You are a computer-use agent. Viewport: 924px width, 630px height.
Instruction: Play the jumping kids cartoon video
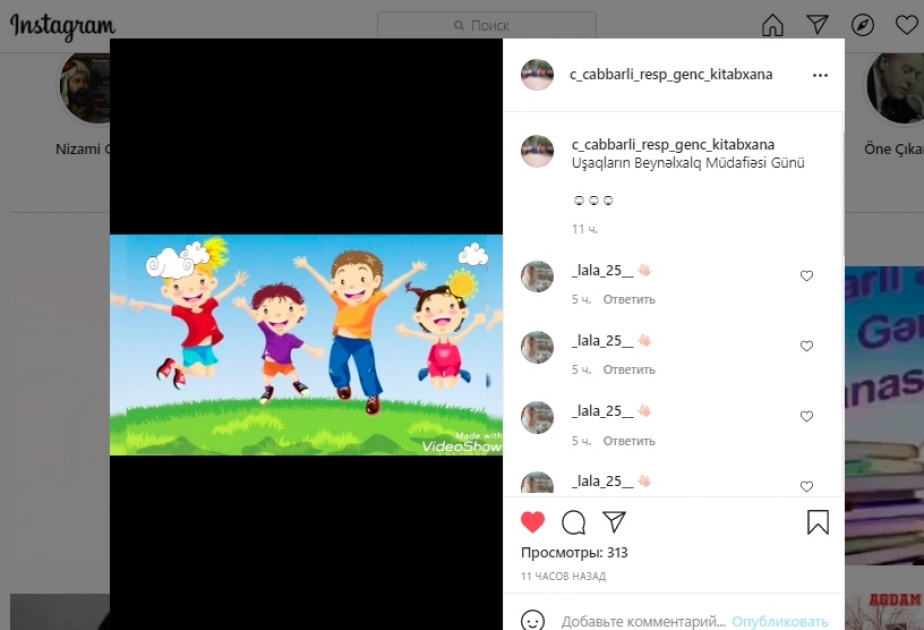click(x=306, y=345)
